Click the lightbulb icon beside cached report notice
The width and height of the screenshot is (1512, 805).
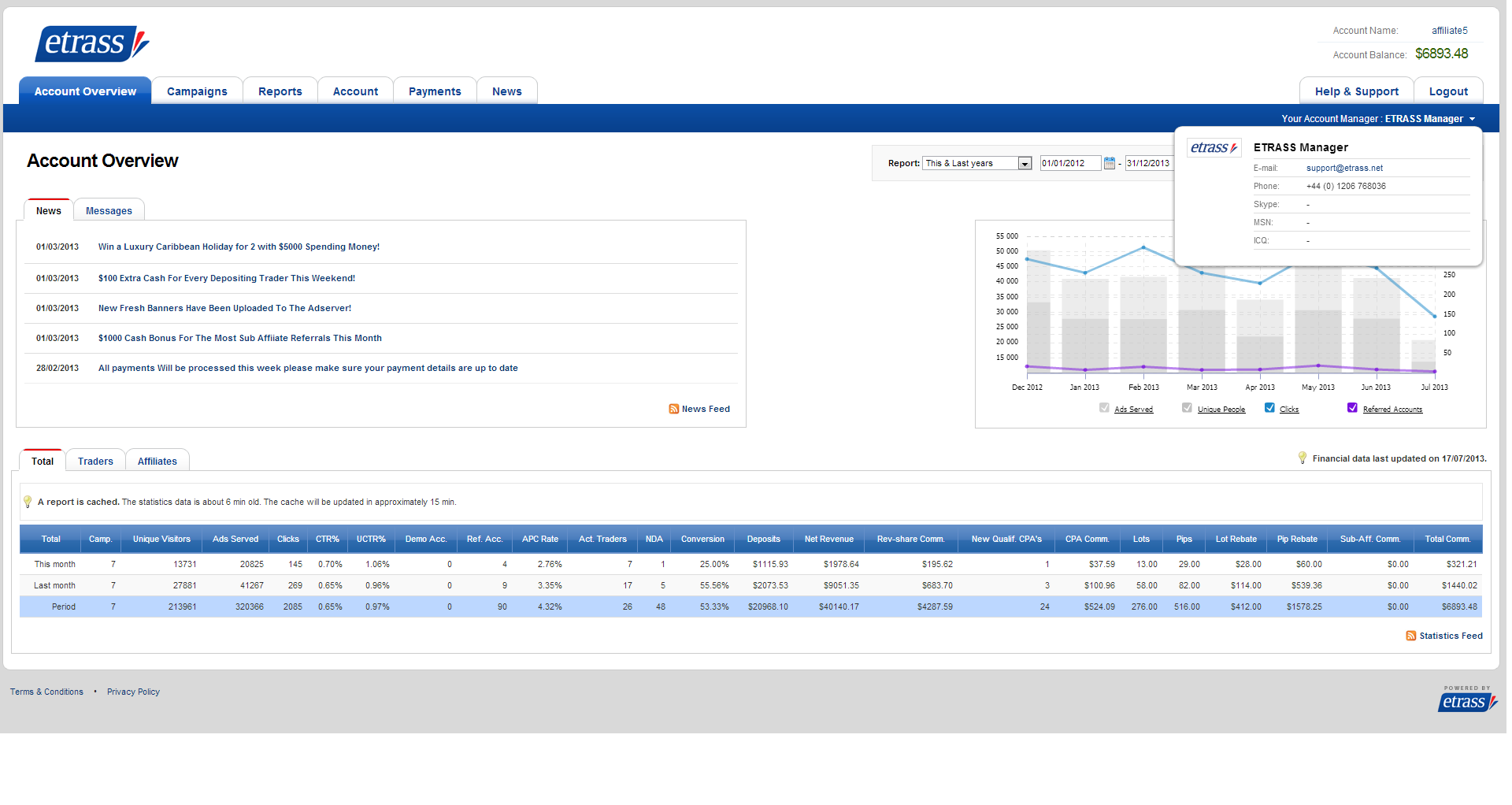[x=28, y=502]
